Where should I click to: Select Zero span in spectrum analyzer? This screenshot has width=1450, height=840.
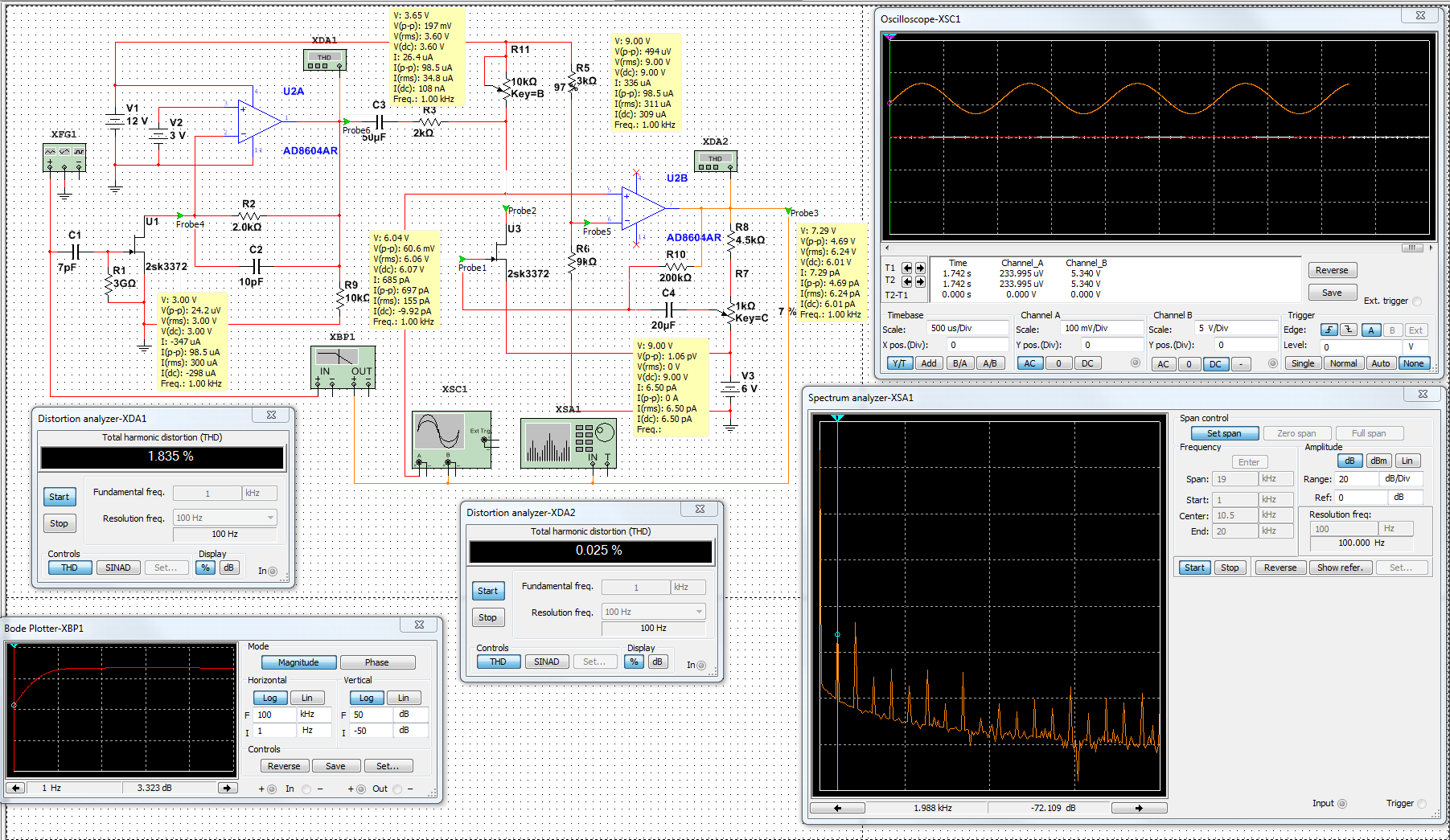point(1296,433)
